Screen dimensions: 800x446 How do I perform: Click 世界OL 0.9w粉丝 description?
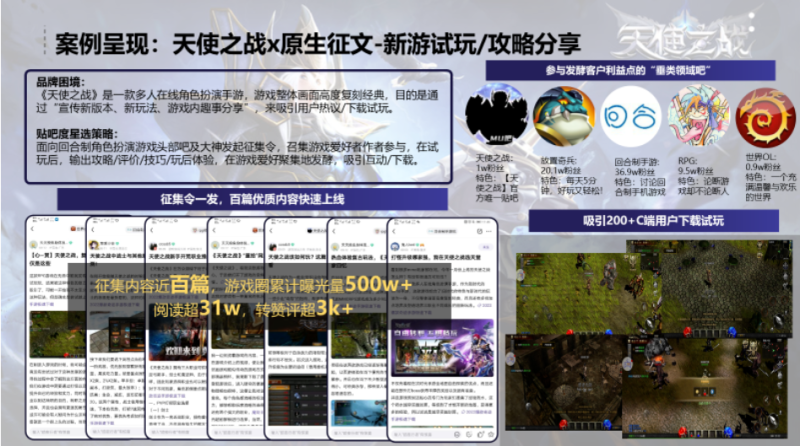click(770, 177)
